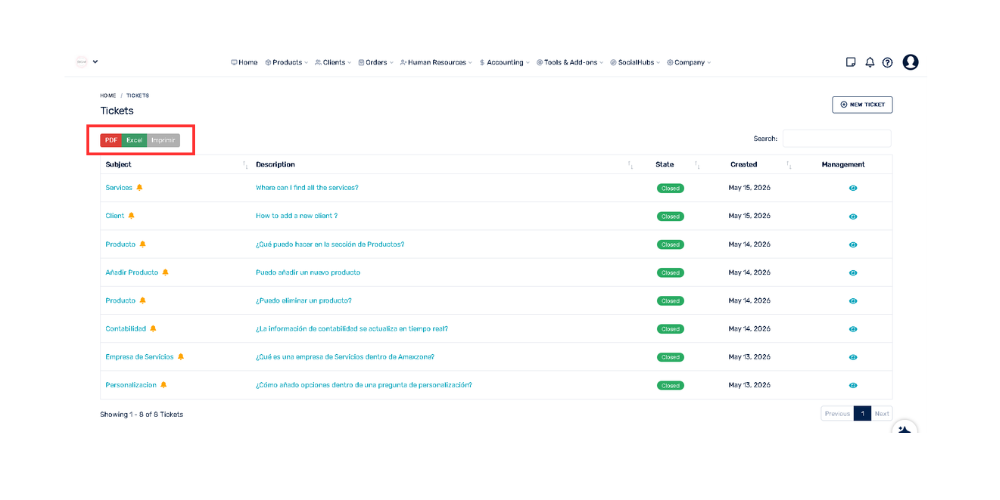This screenshot has height=500, width=1000.
Task: Open the help question mark icon
Action: [887, 62]
